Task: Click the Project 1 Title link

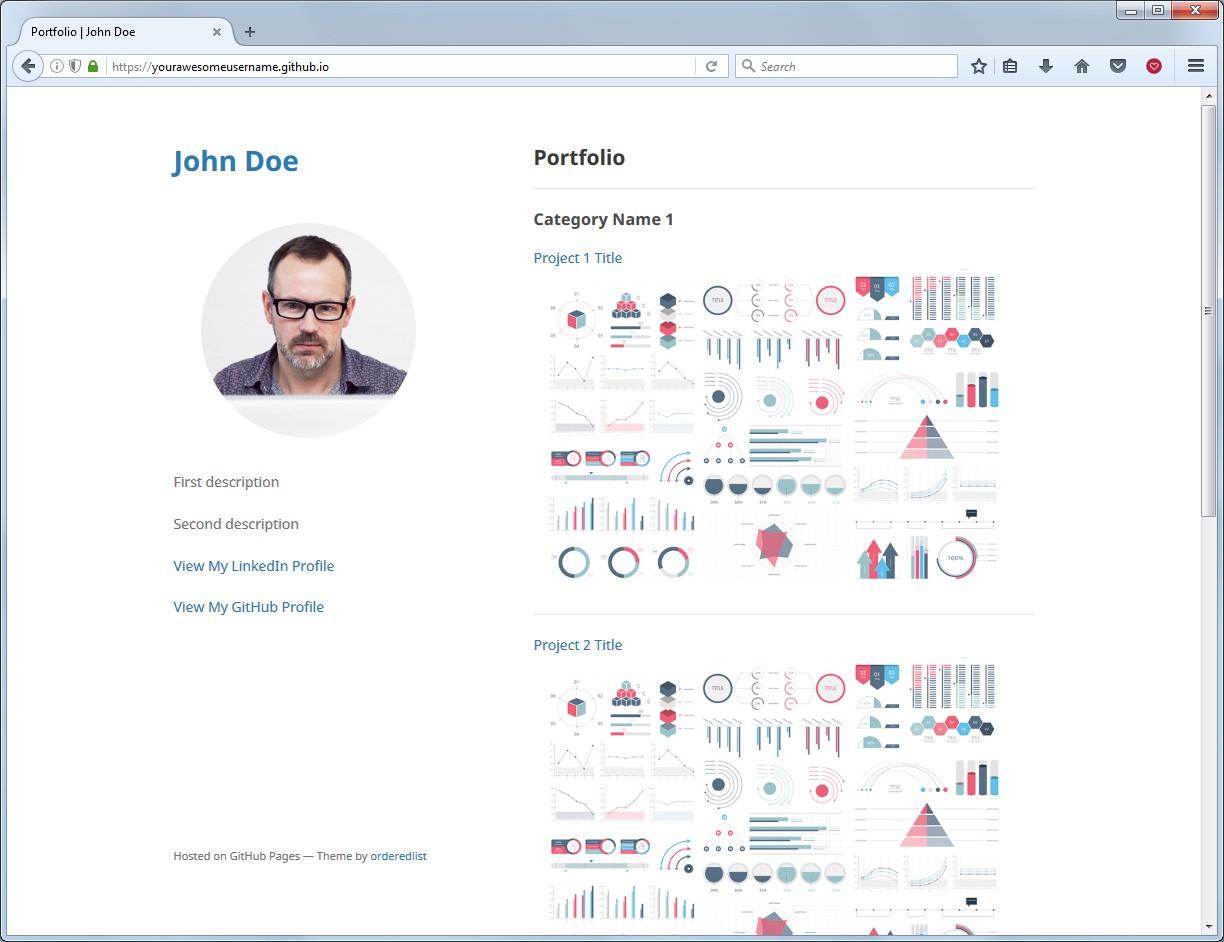Action: [x=578, y=258]
